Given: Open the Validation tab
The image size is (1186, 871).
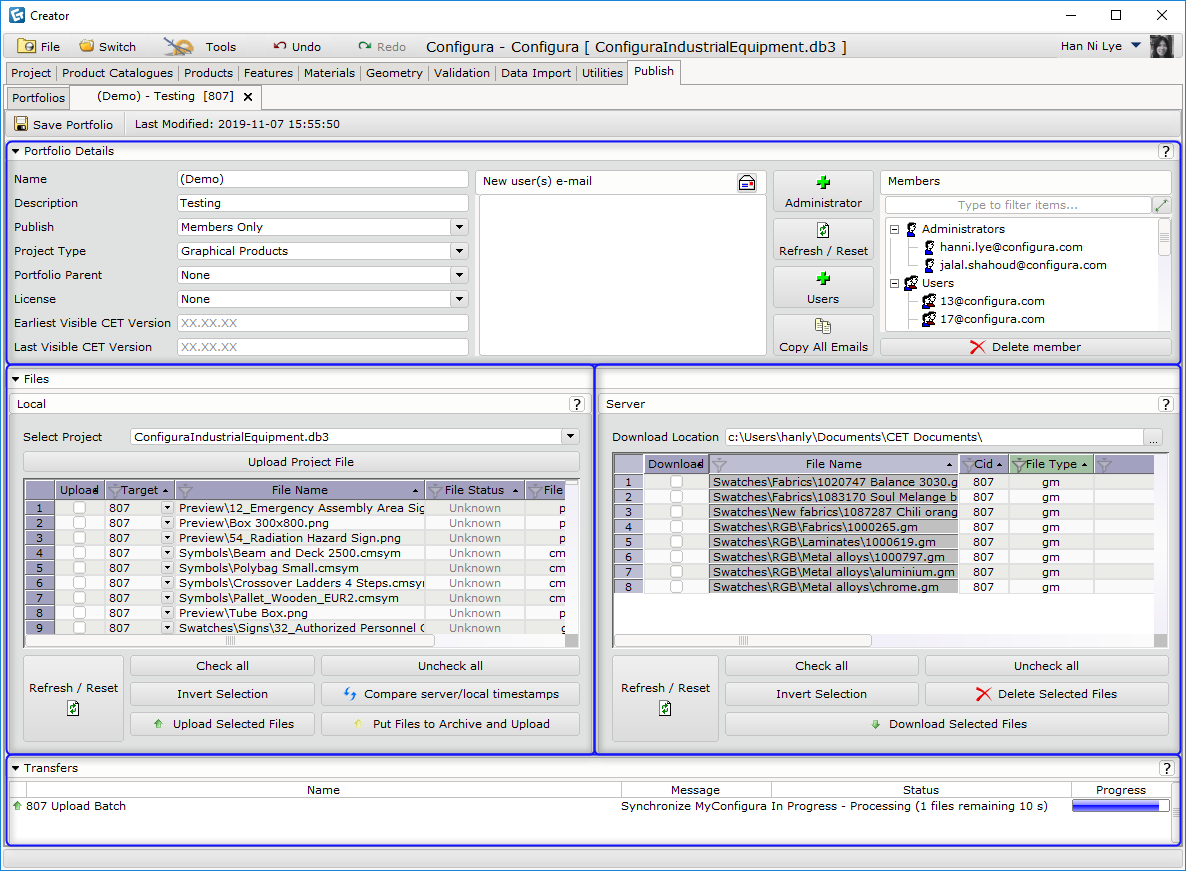Looking at the screenshot, I should click(x=461, y=73).
